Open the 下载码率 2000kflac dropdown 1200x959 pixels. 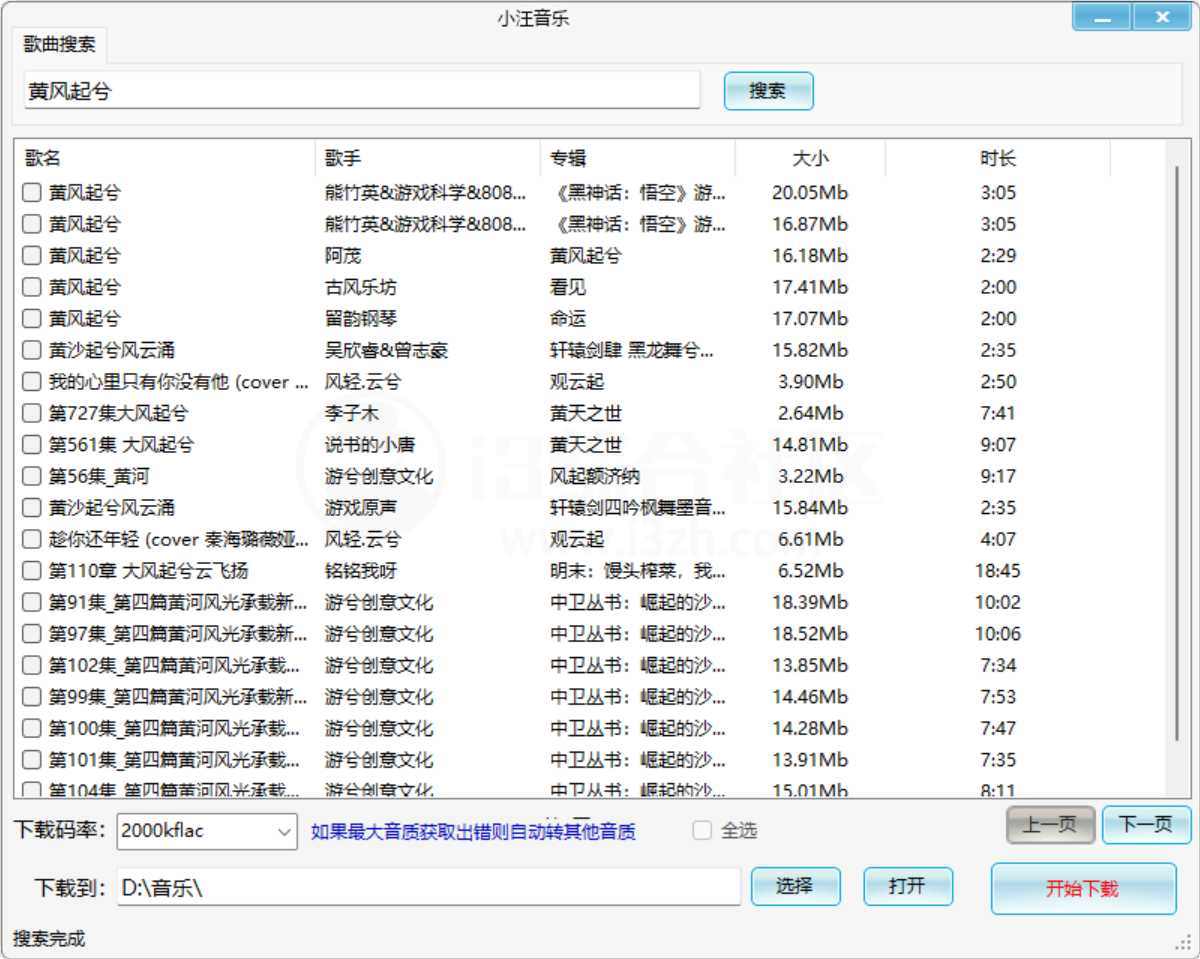207,831
